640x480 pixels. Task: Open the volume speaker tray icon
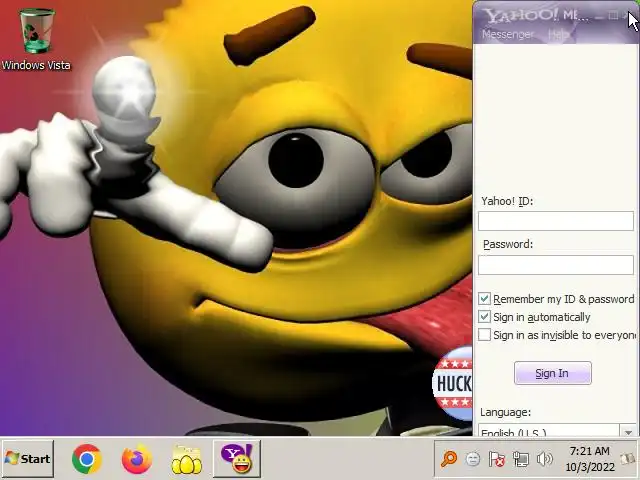pos(544,459)
